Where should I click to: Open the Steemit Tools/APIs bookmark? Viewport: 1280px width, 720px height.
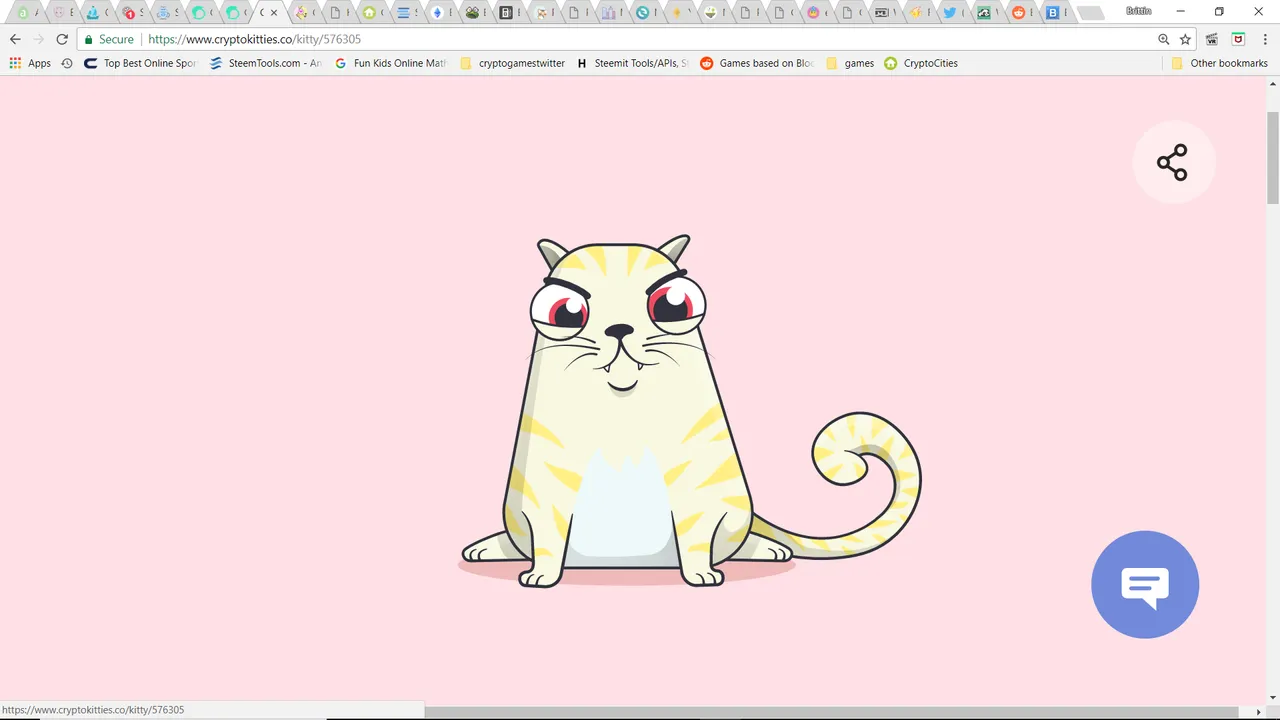[632, 63]
